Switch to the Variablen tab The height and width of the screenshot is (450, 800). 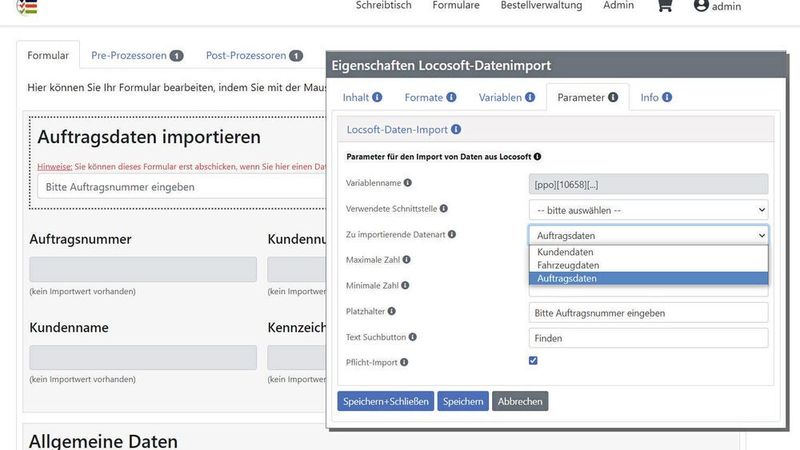point(500,97)
